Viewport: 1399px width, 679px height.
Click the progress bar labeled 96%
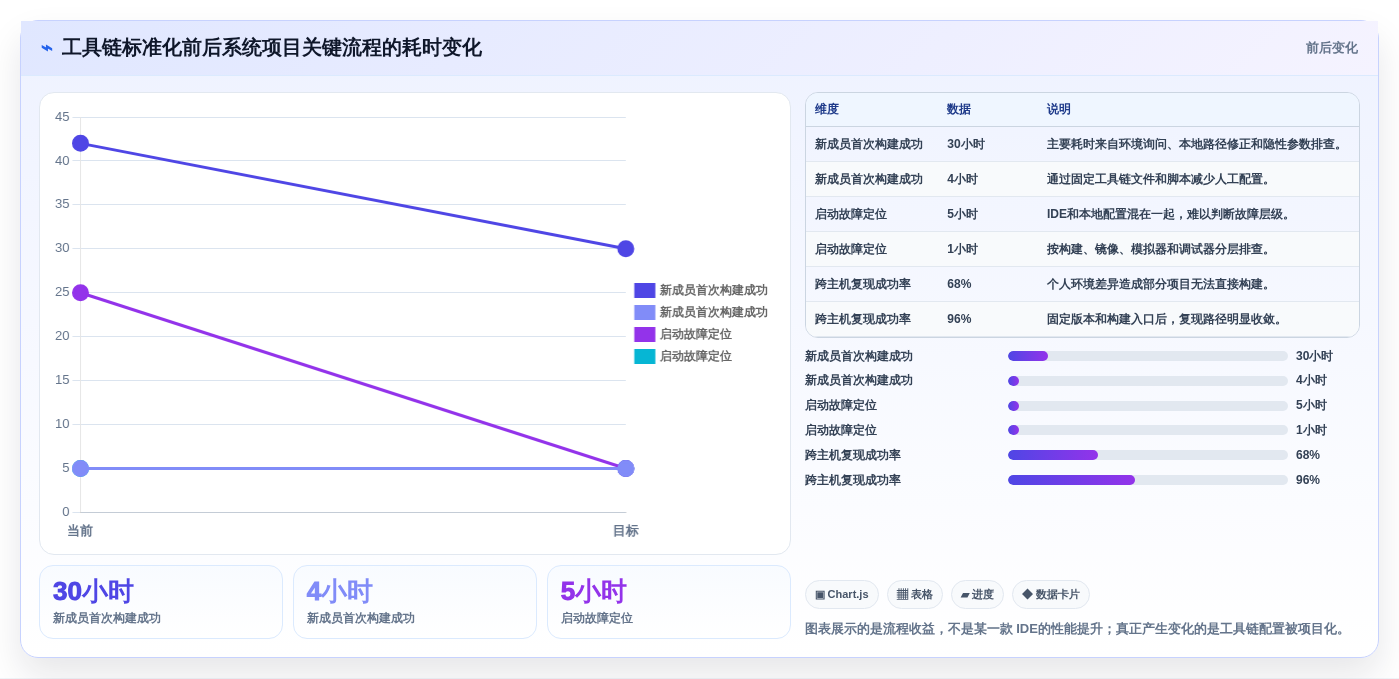point(1148,480)
